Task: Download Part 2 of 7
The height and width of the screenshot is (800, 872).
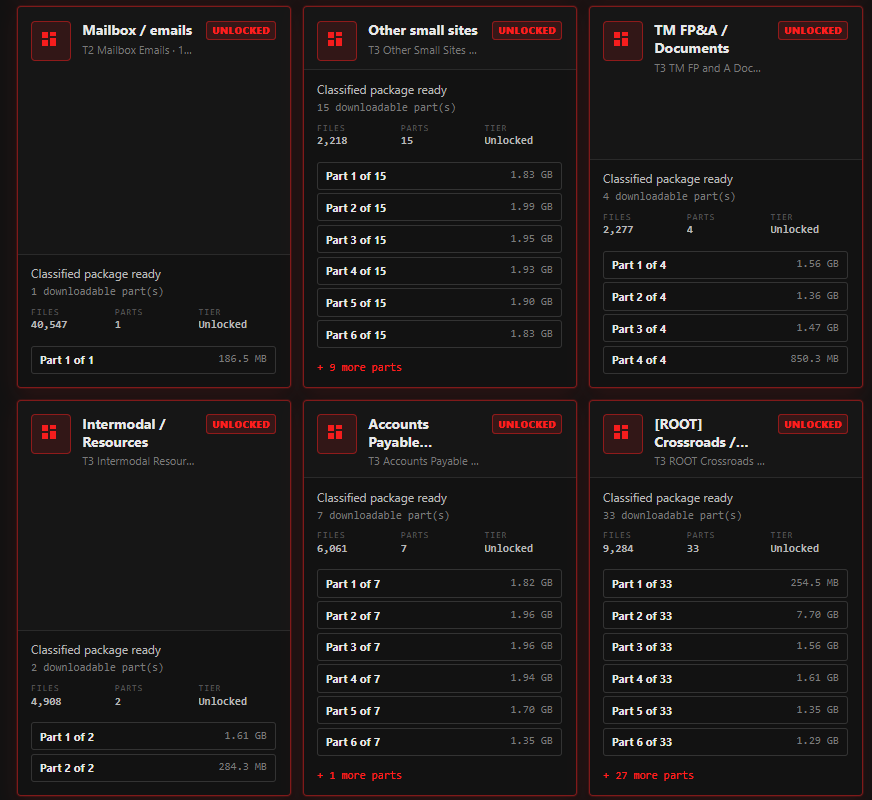Action: pos(439,615)
